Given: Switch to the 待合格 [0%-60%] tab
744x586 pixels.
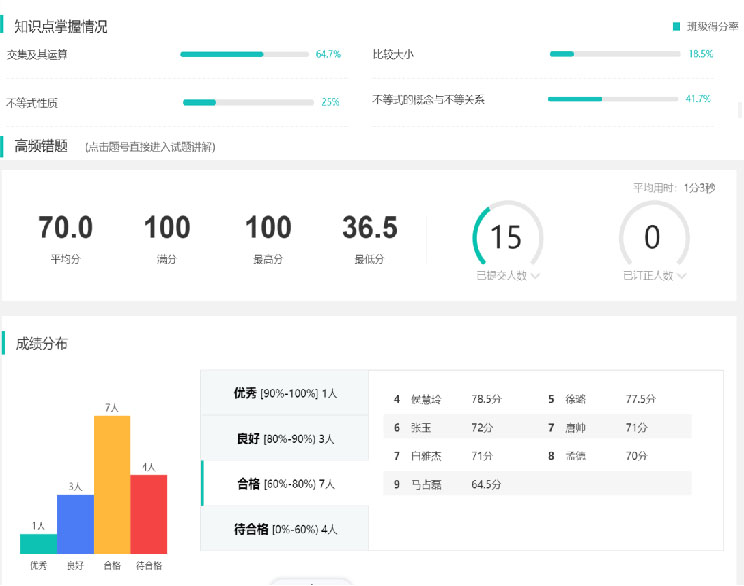Looking at the screenshot, I should tap(284, 528).
